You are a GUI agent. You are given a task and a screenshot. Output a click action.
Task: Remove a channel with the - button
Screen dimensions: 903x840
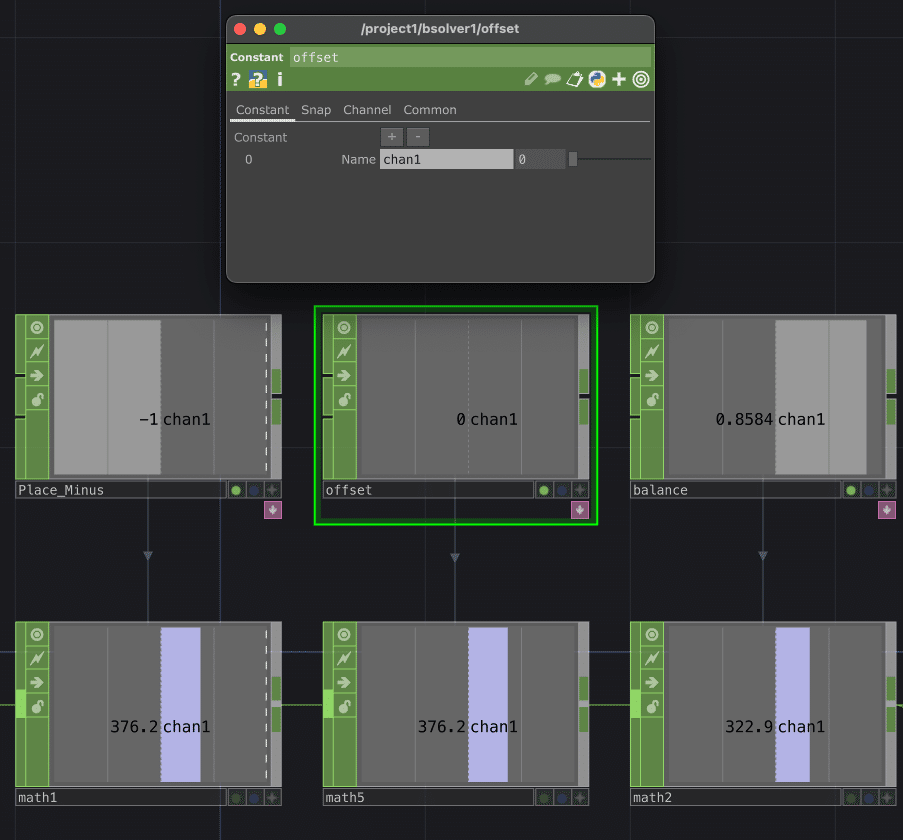click(418, 136)
